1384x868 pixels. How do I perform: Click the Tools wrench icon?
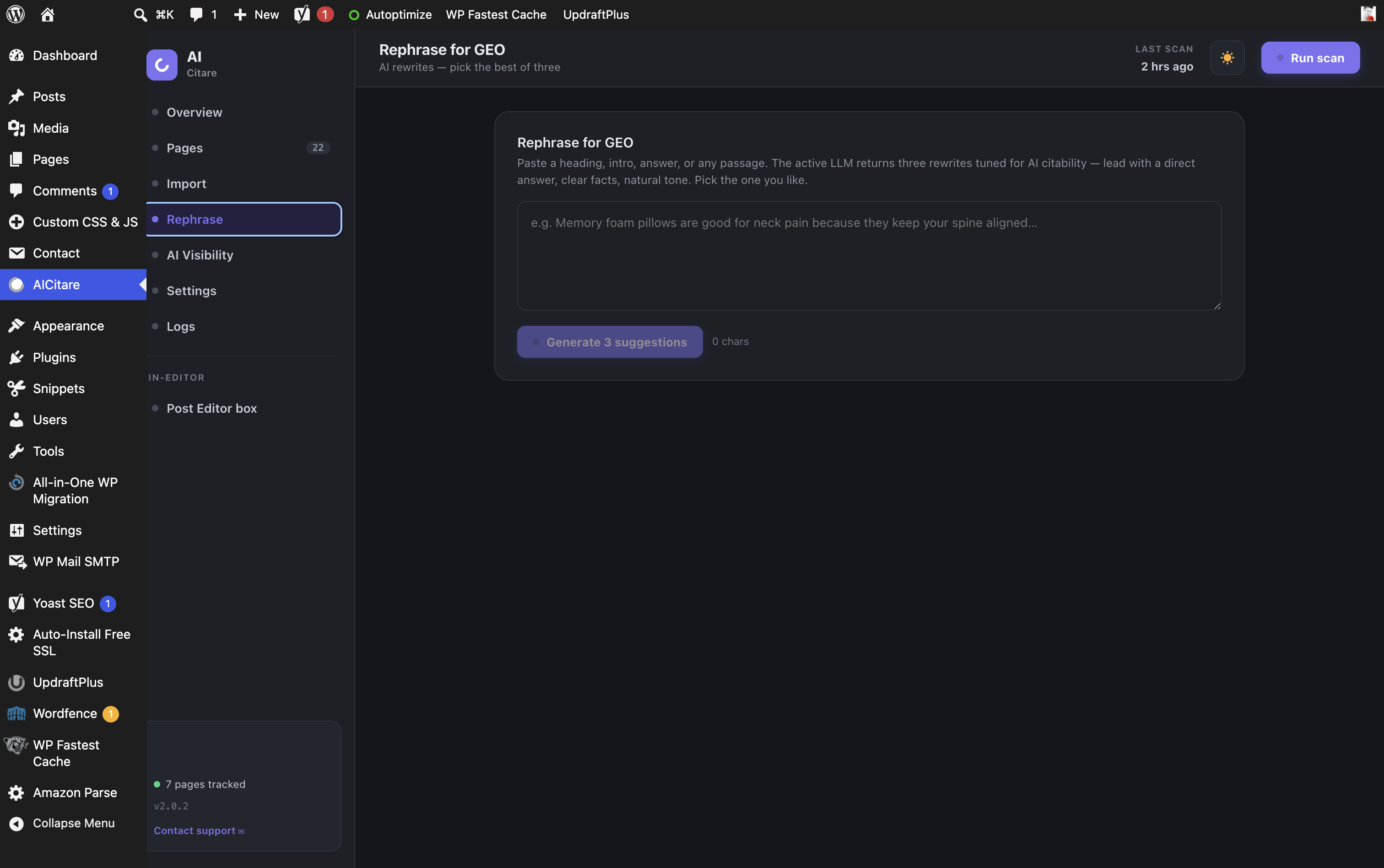point(16,451)
